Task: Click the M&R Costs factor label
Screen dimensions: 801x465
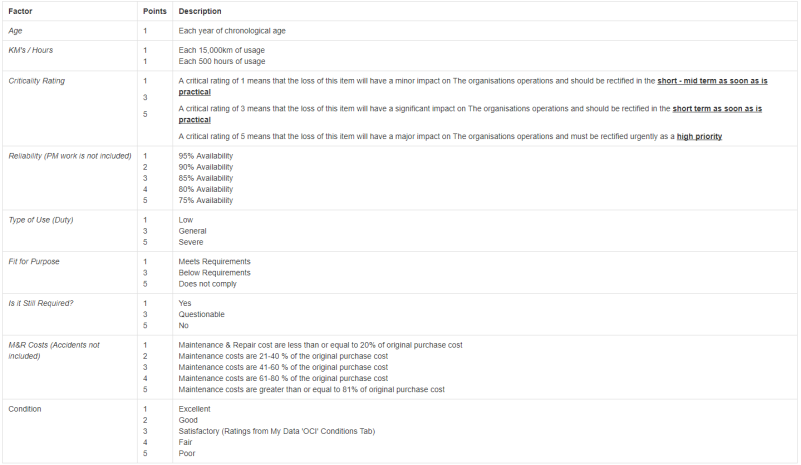Action: tap(54, 351)
